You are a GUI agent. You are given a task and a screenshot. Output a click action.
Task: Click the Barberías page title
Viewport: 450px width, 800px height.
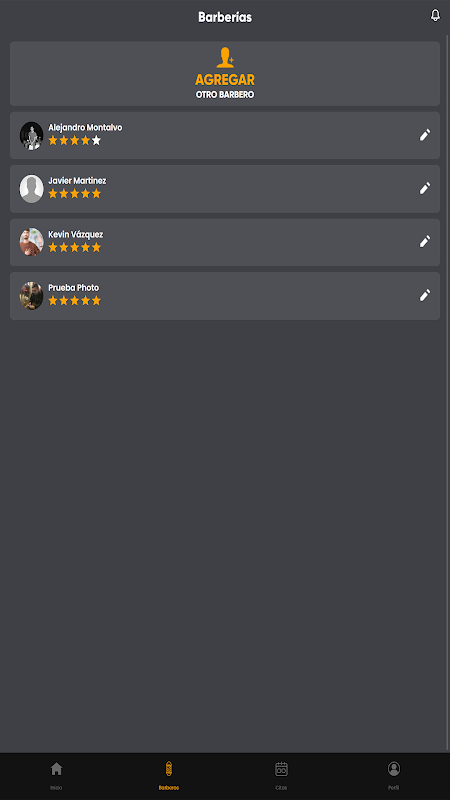click(x=225, y=17)
